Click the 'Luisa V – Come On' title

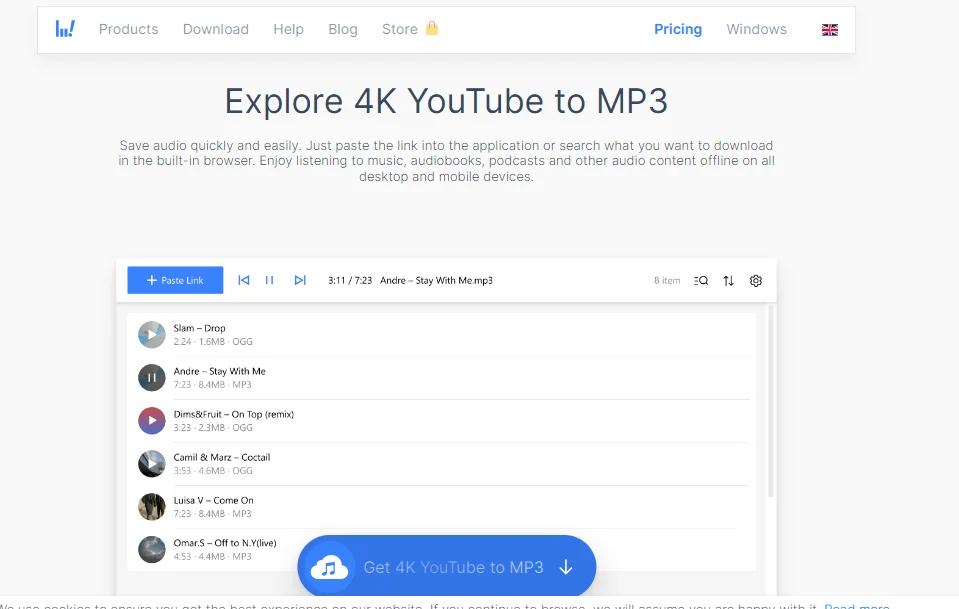click(213, 500)
